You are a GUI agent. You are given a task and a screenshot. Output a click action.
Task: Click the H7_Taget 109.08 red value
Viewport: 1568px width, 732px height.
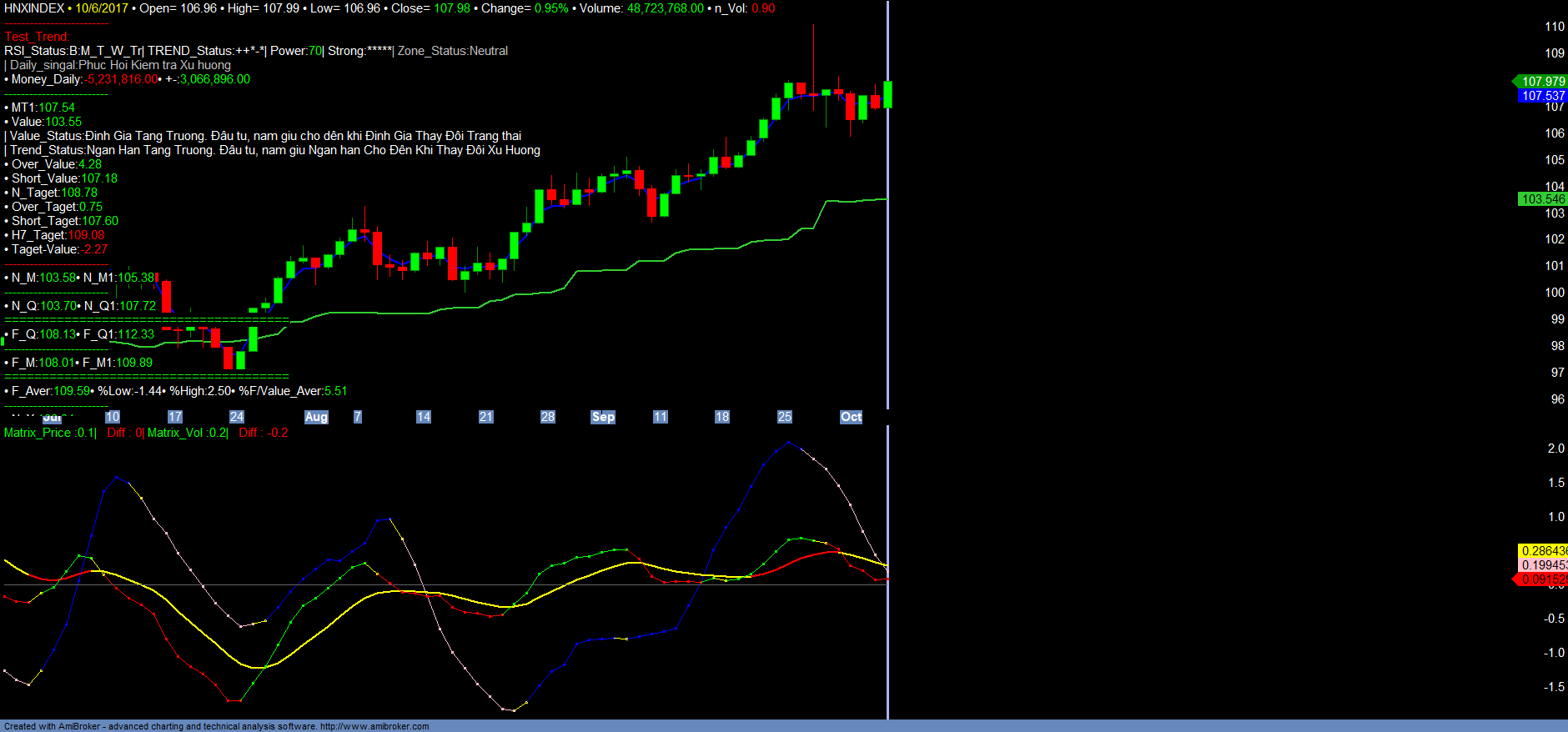click(86, 235)
